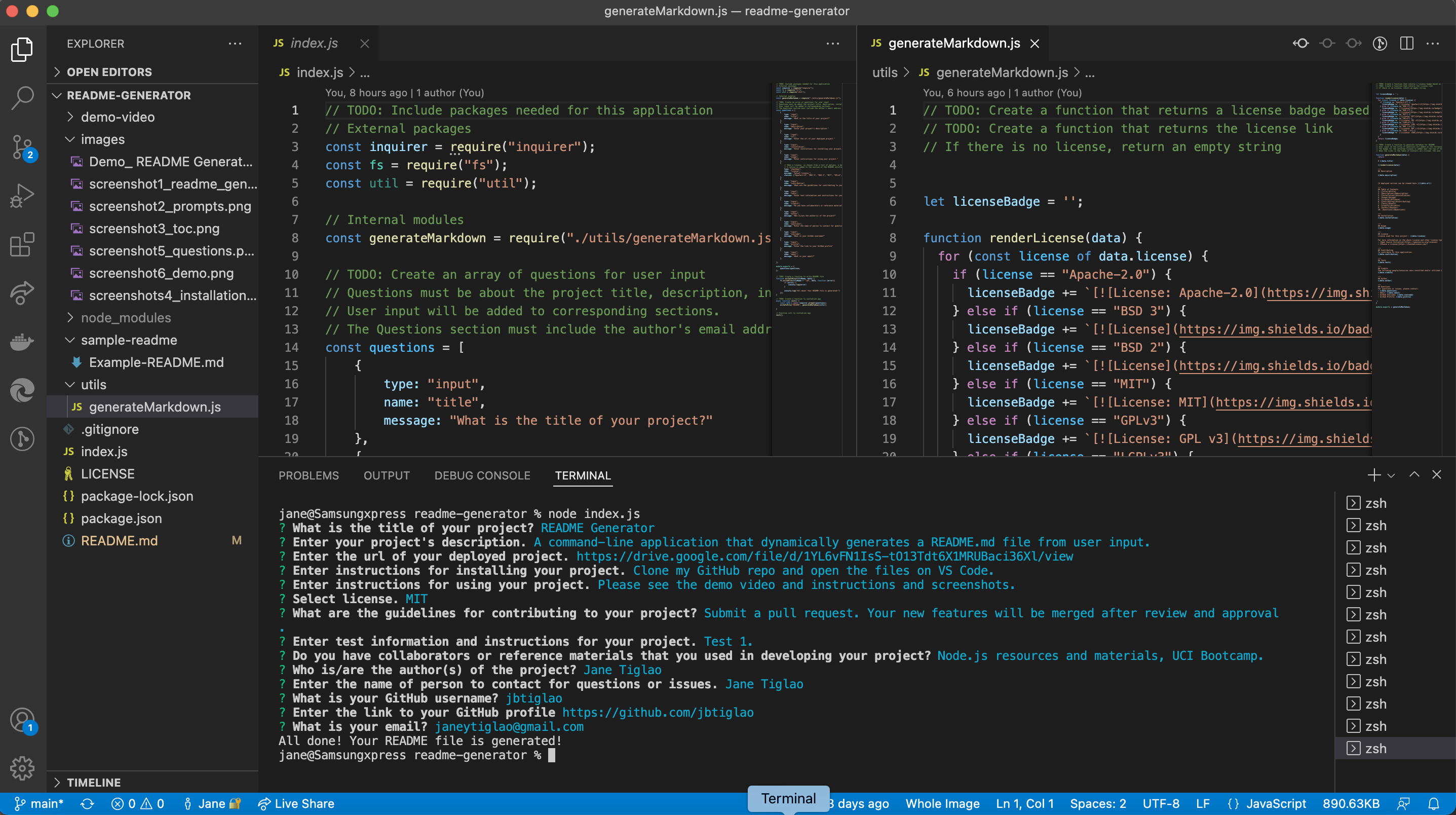Open more actions for generateMarkdown.js editor group

click(1433, 44)
